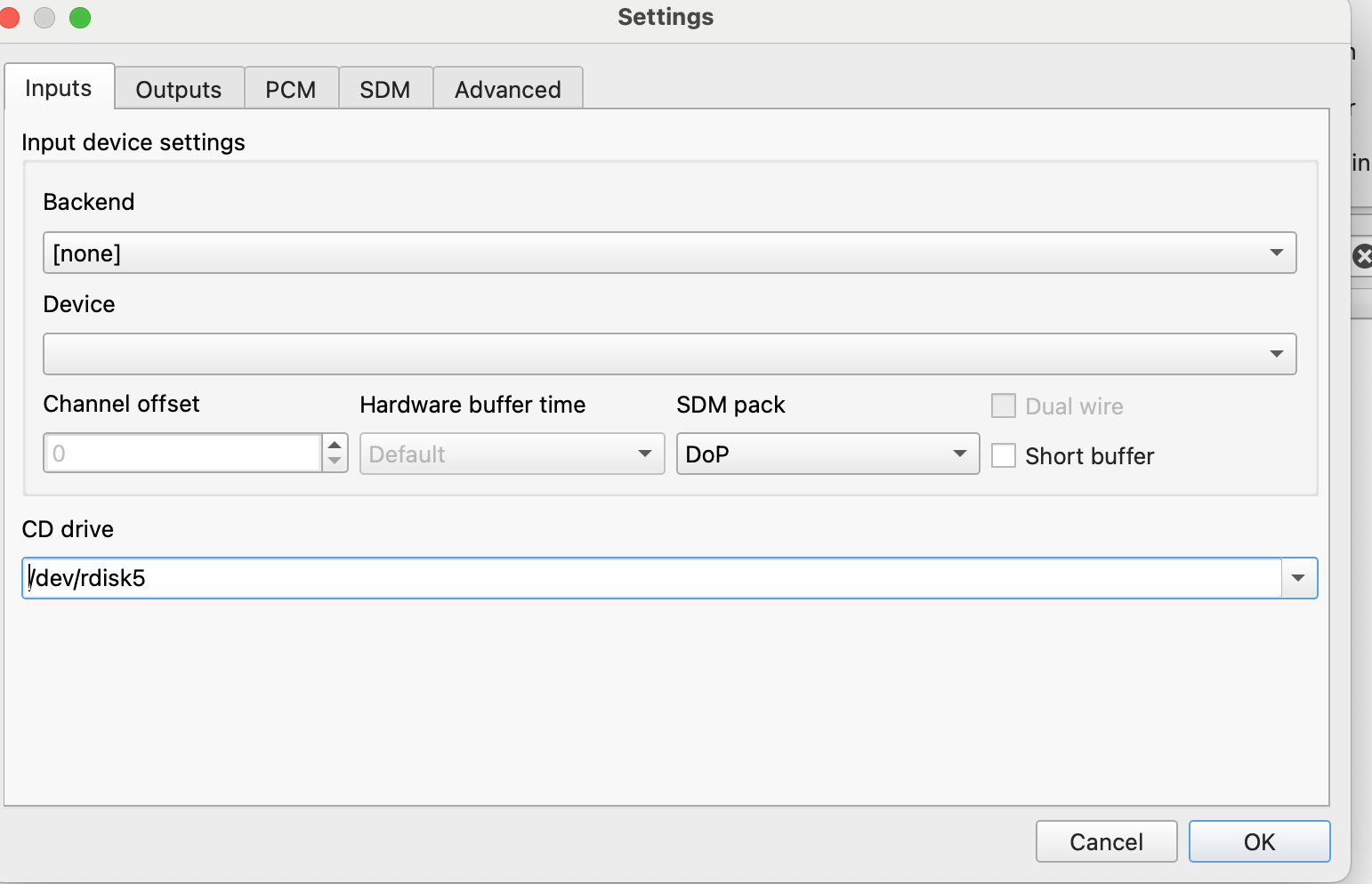Open the Backend dropdown showing [none]

click(669, 253)
